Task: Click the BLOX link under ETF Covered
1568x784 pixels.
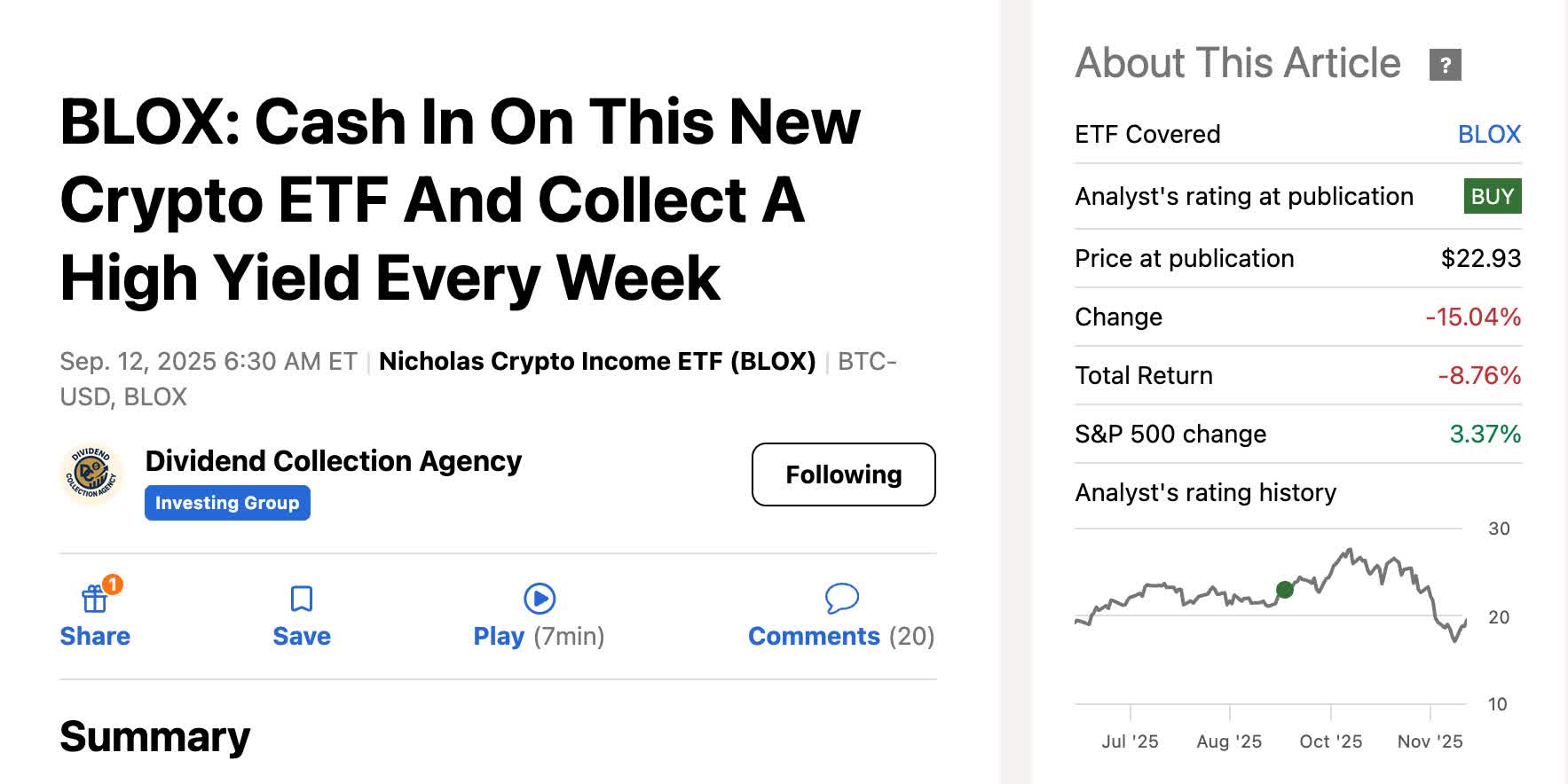Action: [x=1490, y=133]
